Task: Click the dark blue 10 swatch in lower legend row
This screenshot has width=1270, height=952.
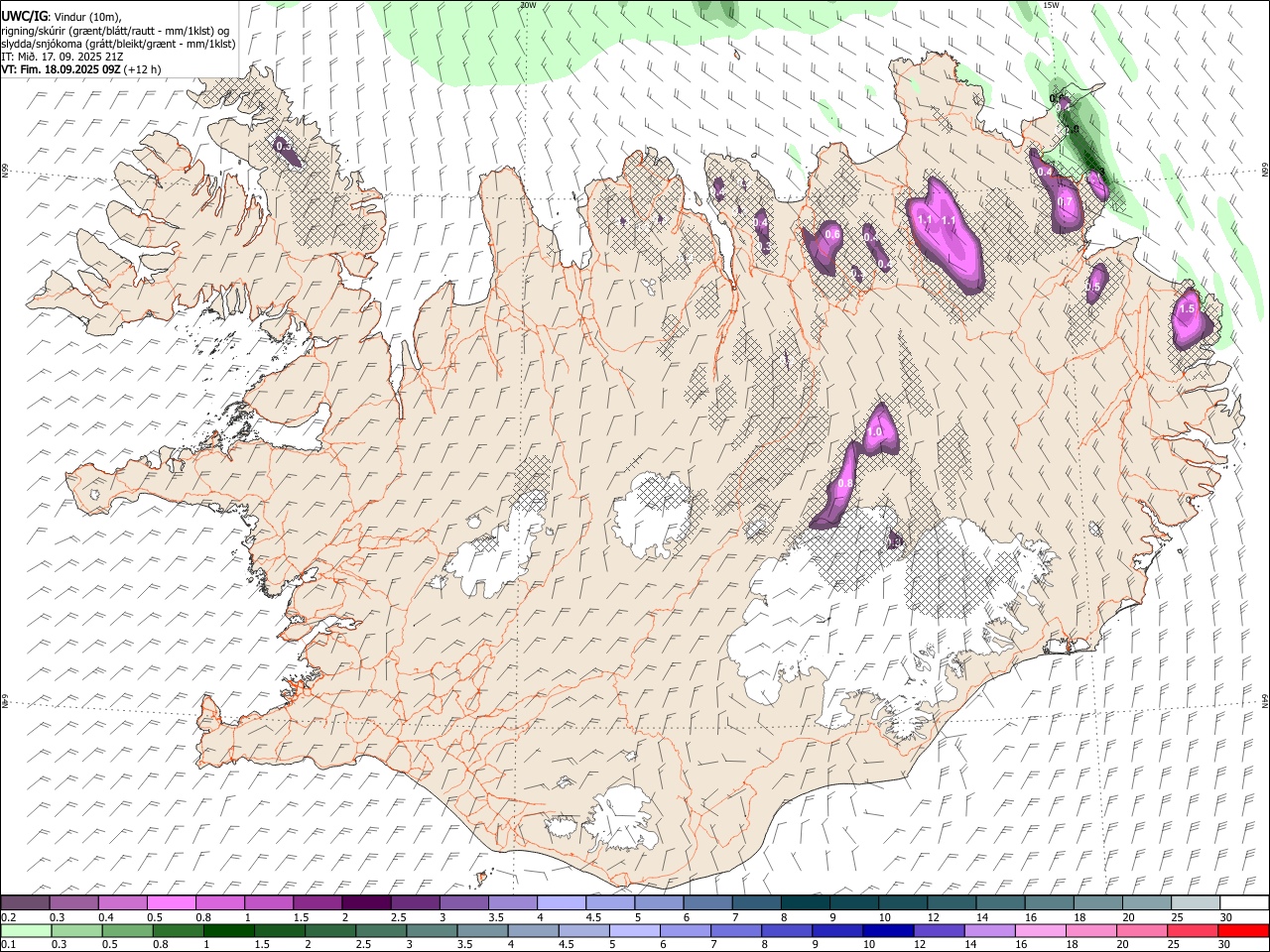Action: click(x=887, y=931)
